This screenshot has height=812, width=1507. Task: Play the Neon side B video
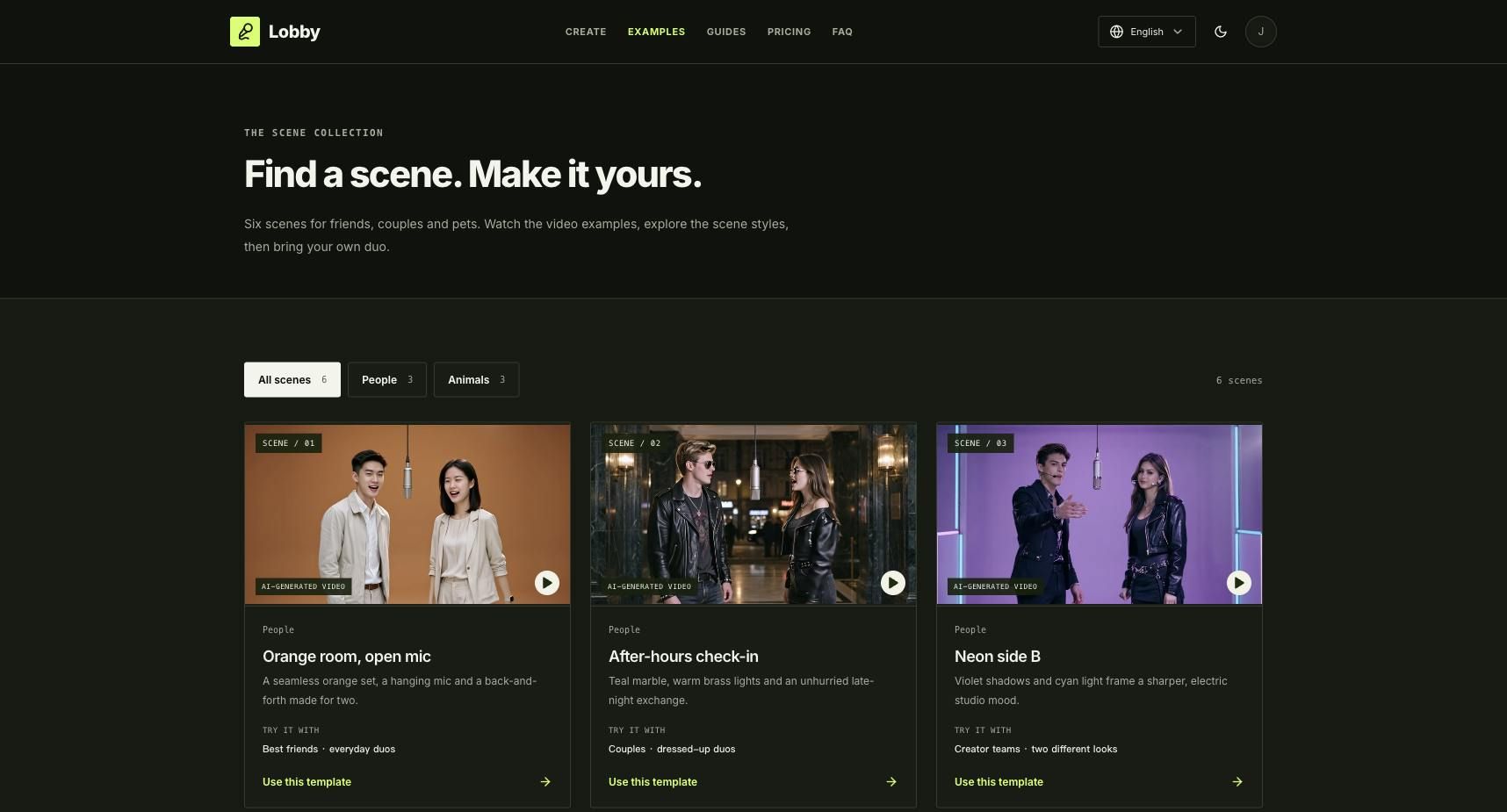pyautogui.click(x=1239, y=583)
